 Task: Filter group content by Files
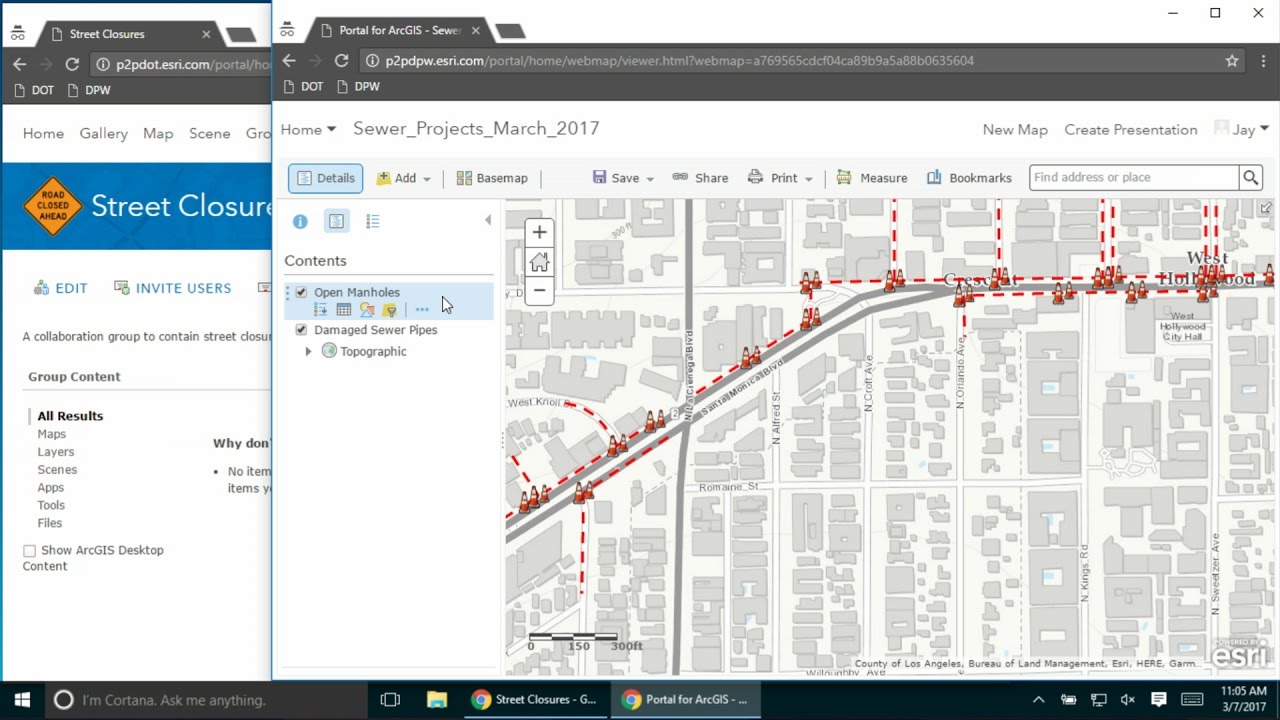[x=50, y=523]
